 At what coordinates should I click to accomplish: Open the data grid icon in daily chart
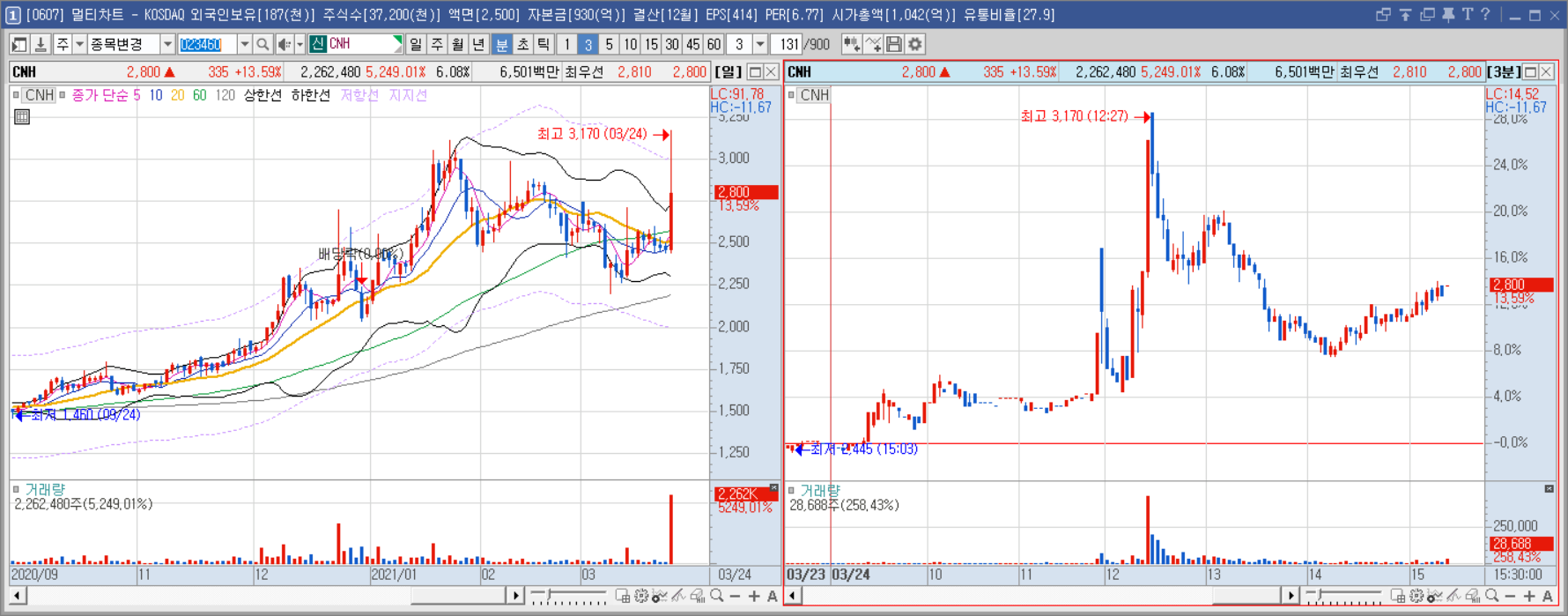pos(22,116)
